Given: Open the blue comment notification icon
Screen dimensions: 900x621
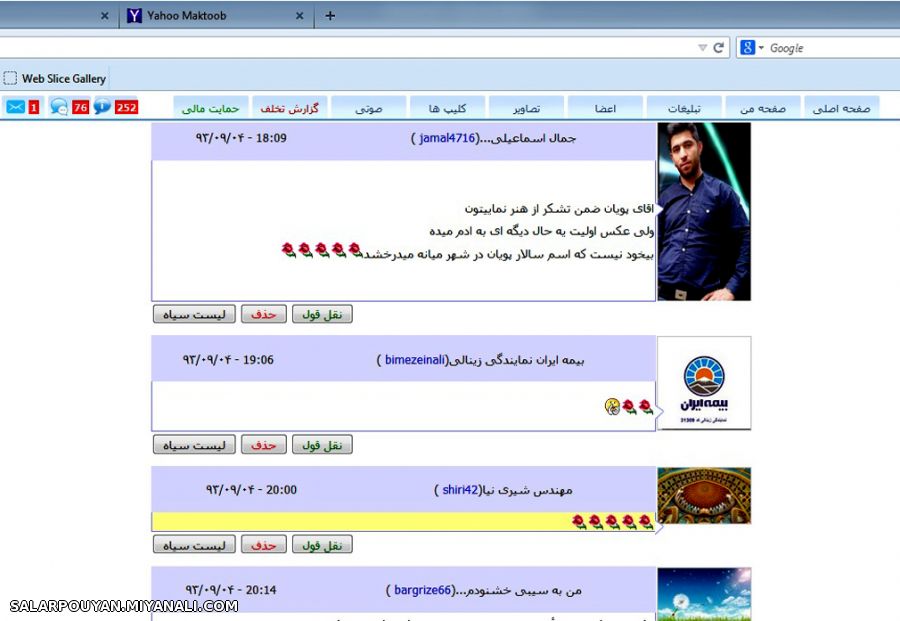Looking at the screenshot, I should coord(102,107).
